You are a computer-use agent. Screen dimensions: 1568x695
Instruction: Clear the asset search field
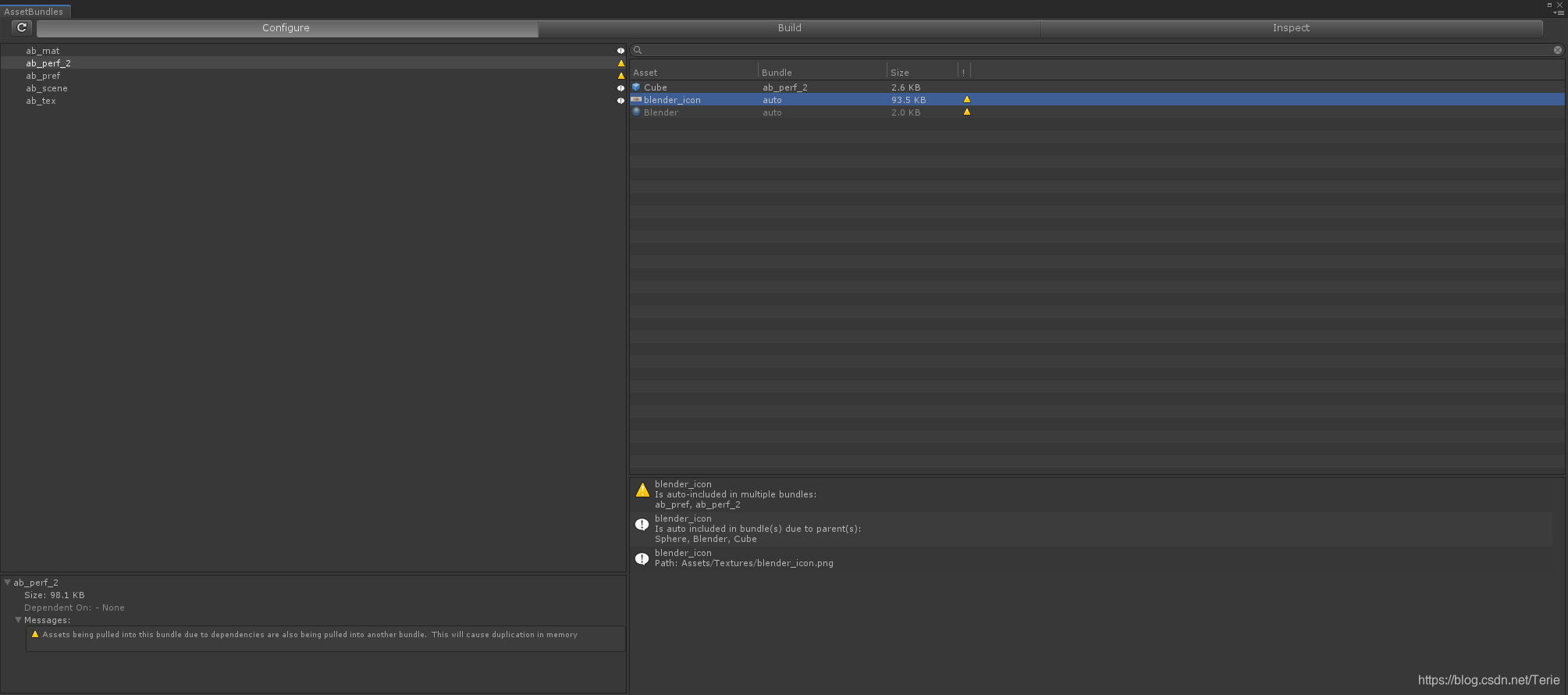(1558, 50)
